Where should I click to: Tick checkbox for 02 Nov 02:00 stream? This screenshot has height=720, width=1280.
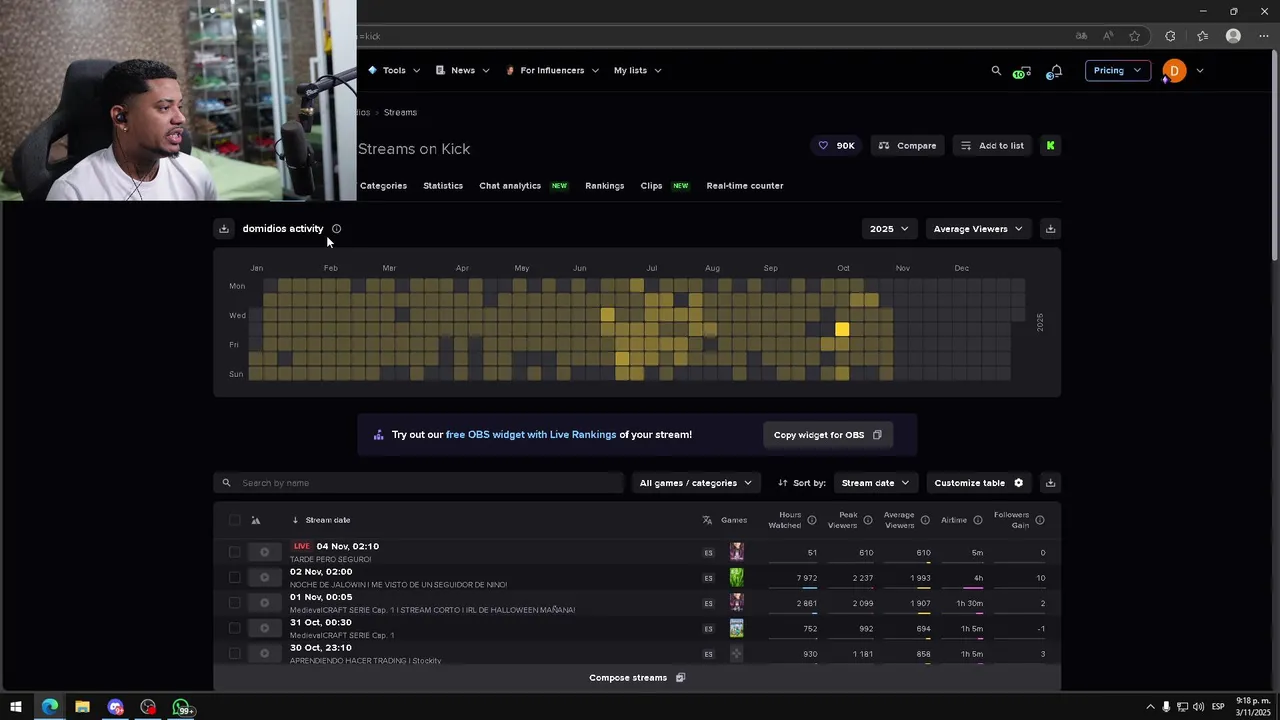pyautogui.click(x=235, y=577)
